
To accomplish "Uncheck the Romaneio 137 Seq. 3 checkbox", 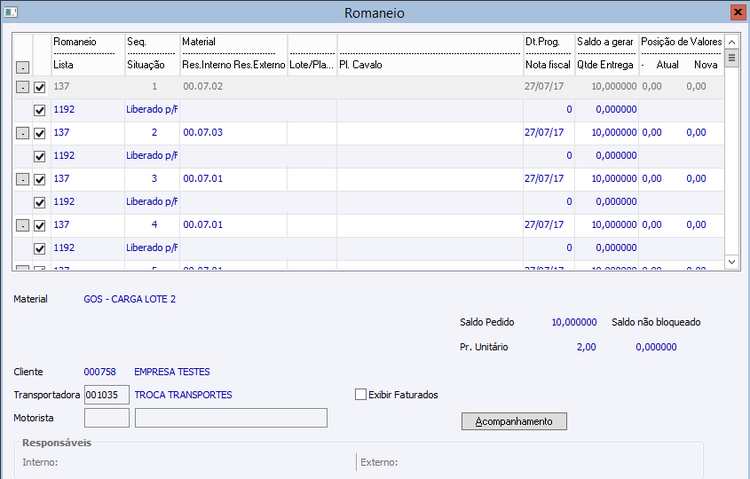I will (40, 179).
